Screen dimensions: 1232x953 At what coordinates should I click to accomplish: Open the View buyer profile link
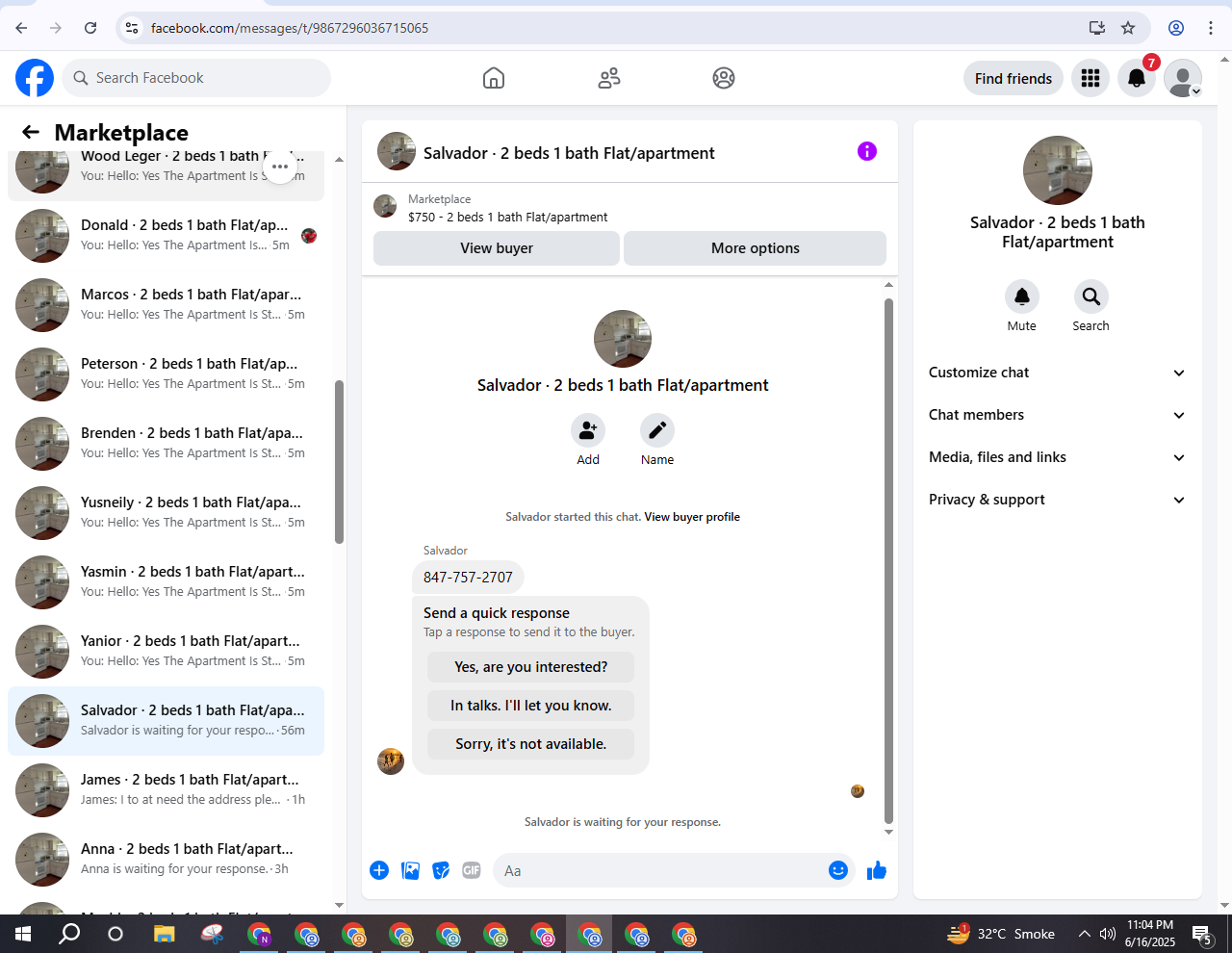coord(692,517)
